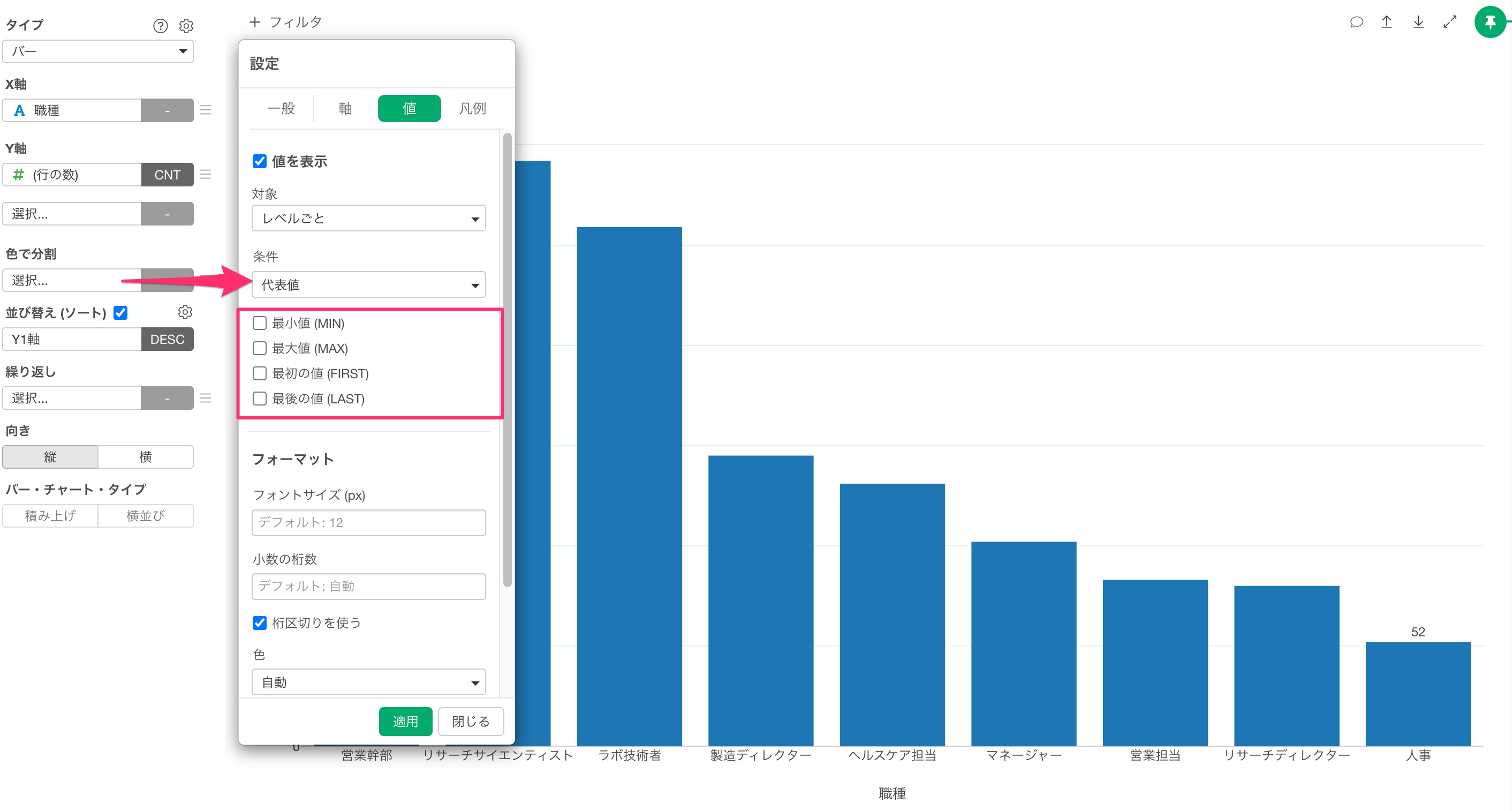Click the X axis row menu handle
Viewport: 1512px width, 811px height.
pos(206,110)
